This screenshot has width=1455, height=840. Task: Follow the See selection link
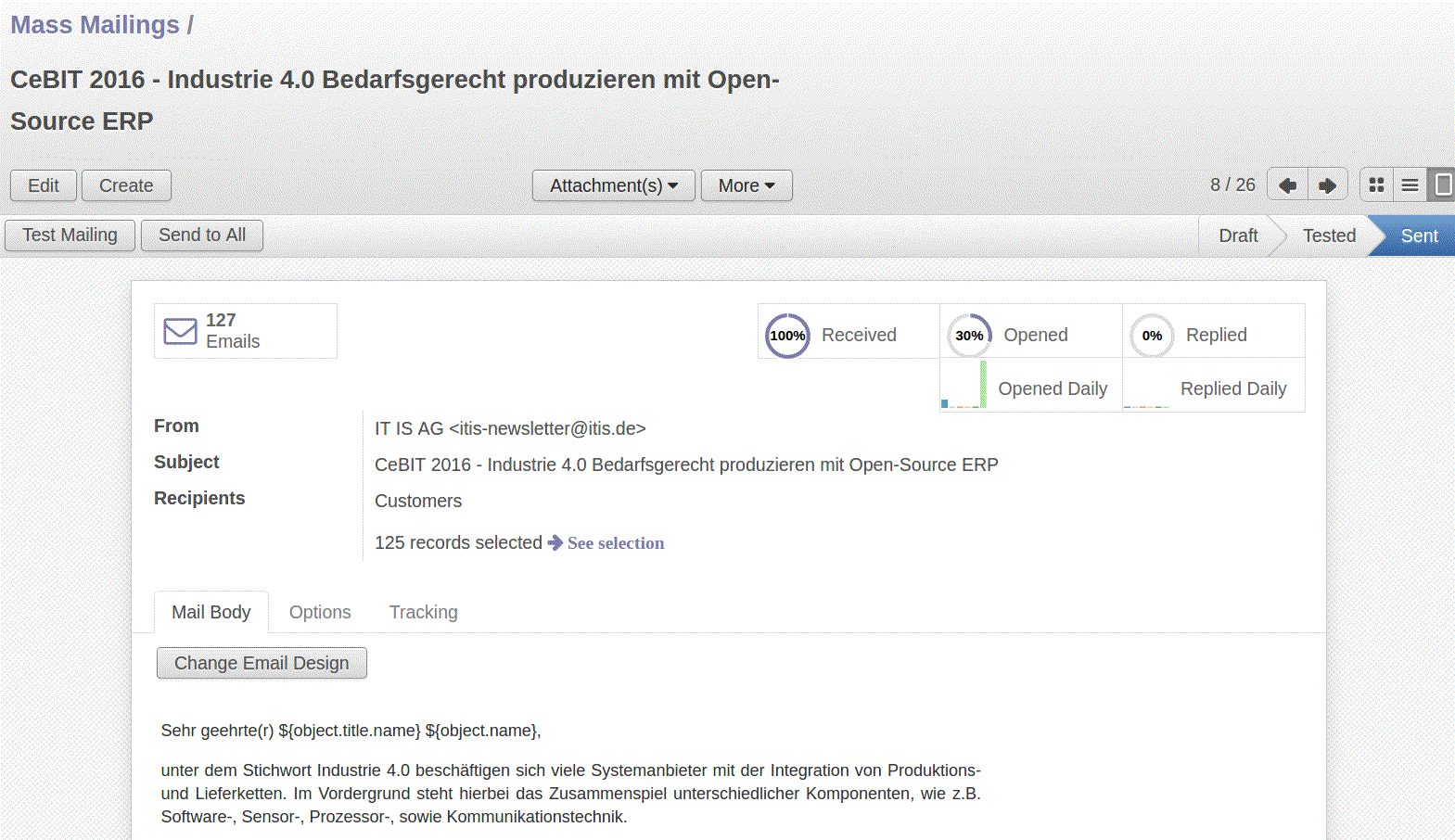[x=616, y=543]
